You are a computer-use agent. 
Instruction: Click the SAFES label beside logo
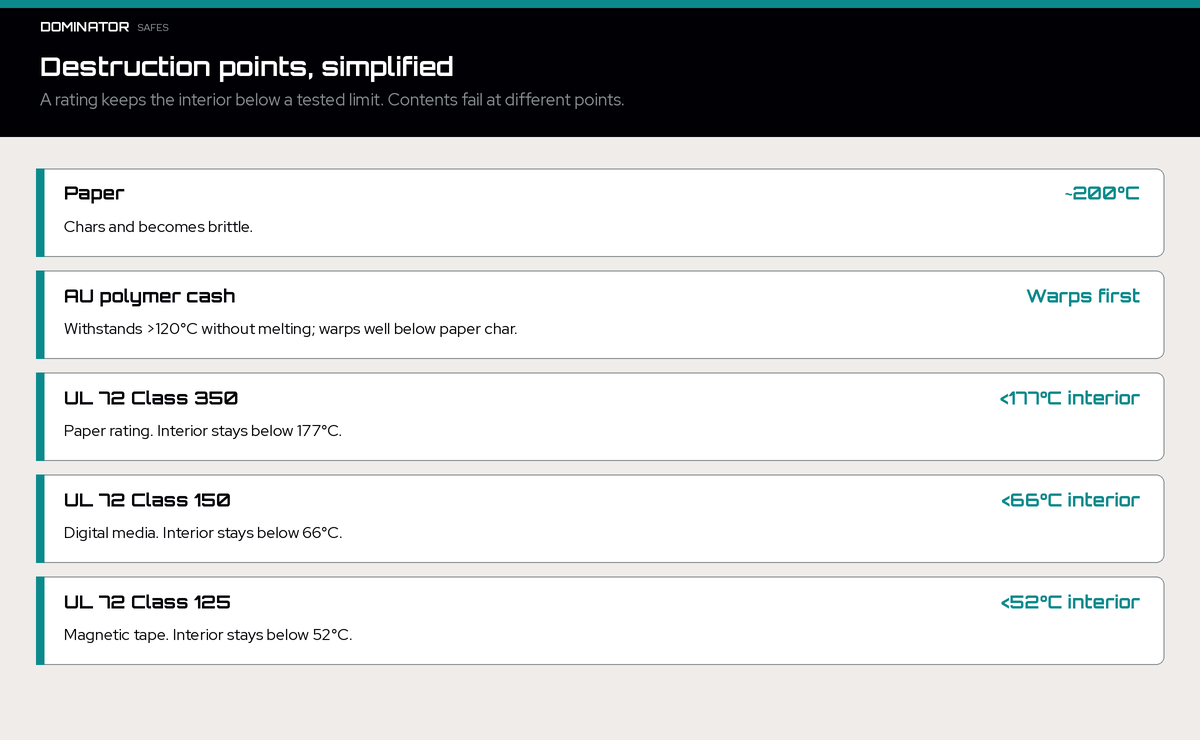(153, 28)
